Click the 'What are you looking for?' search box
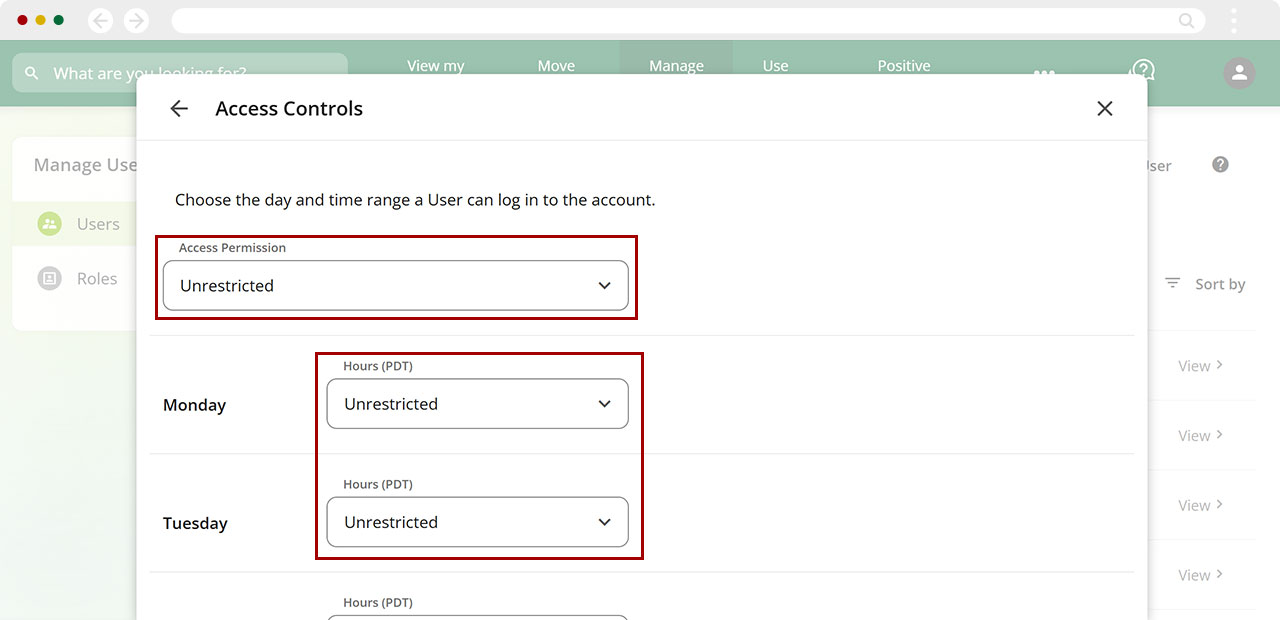The height and width of the screenshot is (620, 1280). pos(180,73)
